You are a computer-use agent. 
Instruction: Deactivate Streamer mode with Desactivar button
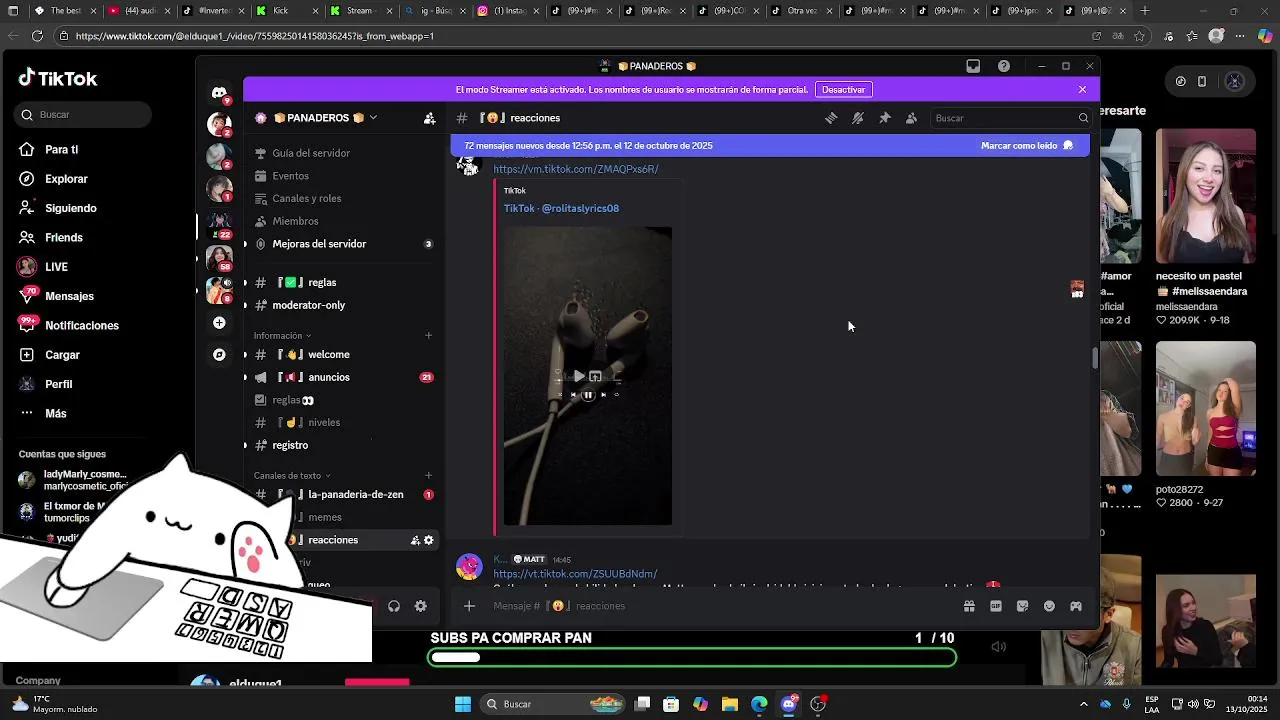coord(843,89)
